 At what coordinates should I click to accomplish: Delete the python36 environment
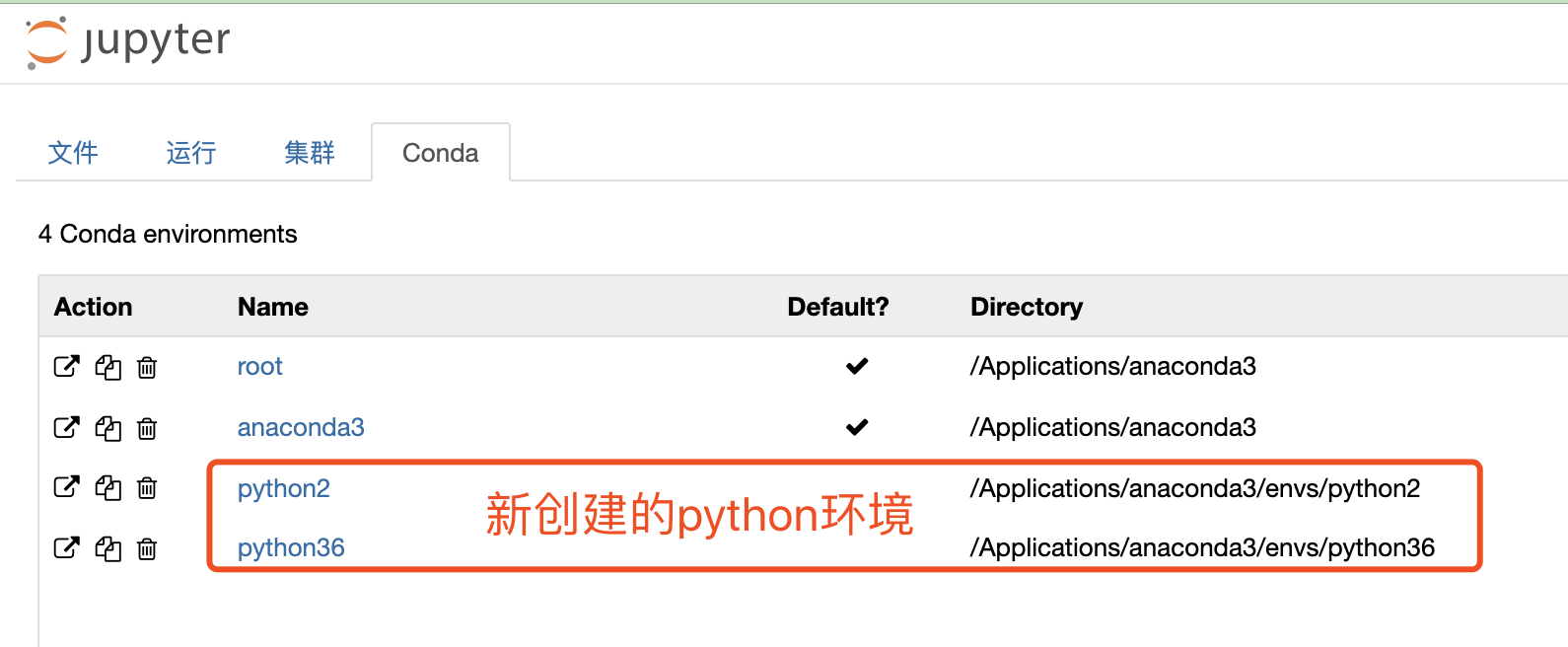[x=147, y=548]
